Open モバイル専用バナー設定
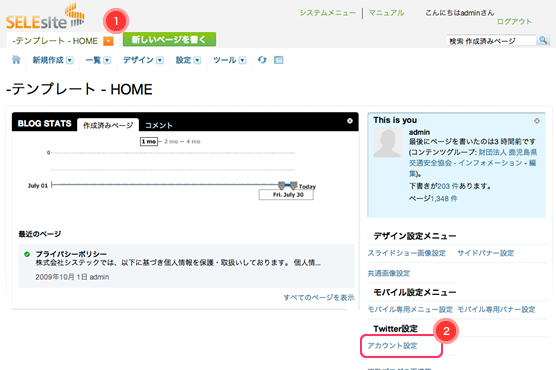The image size is (556, 370). (496, 310)
